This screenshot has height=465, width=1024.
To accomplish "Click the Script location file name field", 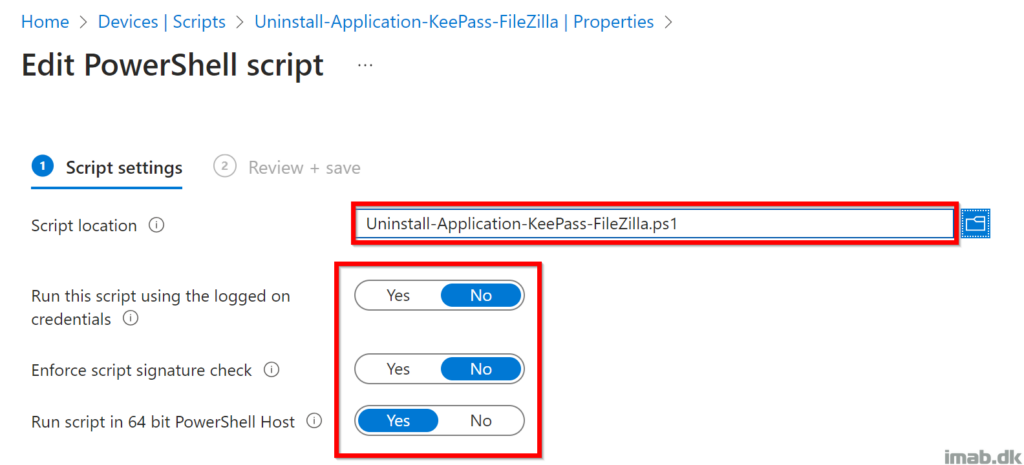I will pos(655,224).
